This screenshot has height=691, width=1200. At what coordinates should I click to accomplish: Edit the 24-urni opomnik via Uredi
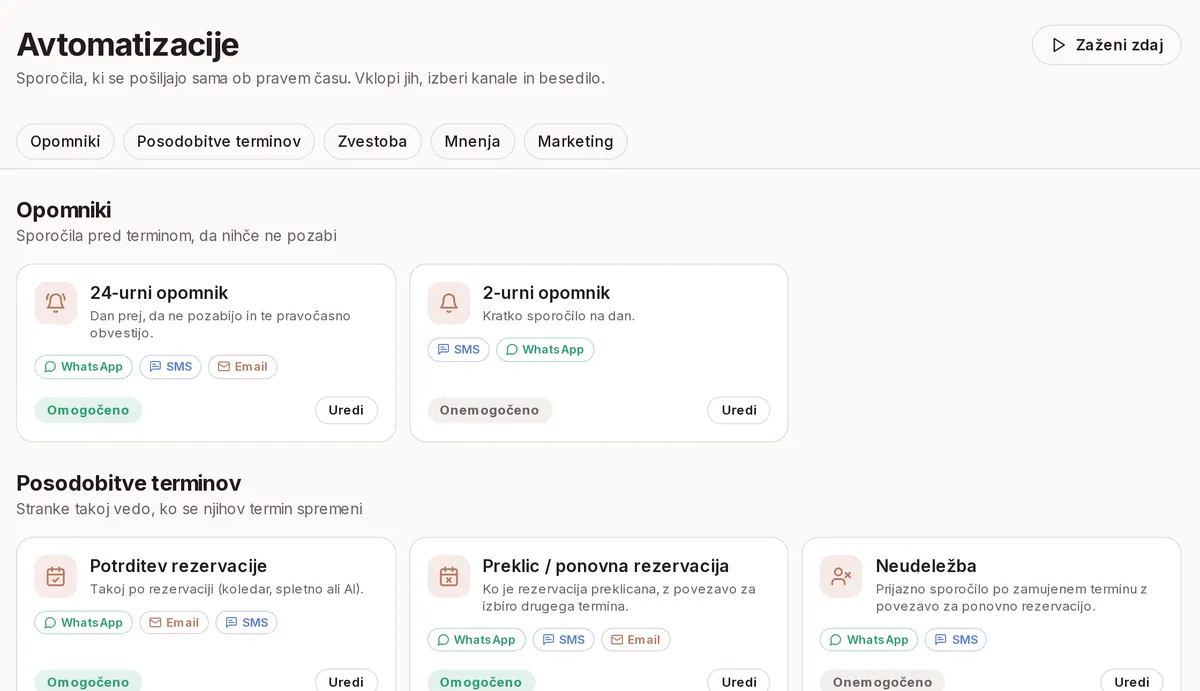(346, 410)
